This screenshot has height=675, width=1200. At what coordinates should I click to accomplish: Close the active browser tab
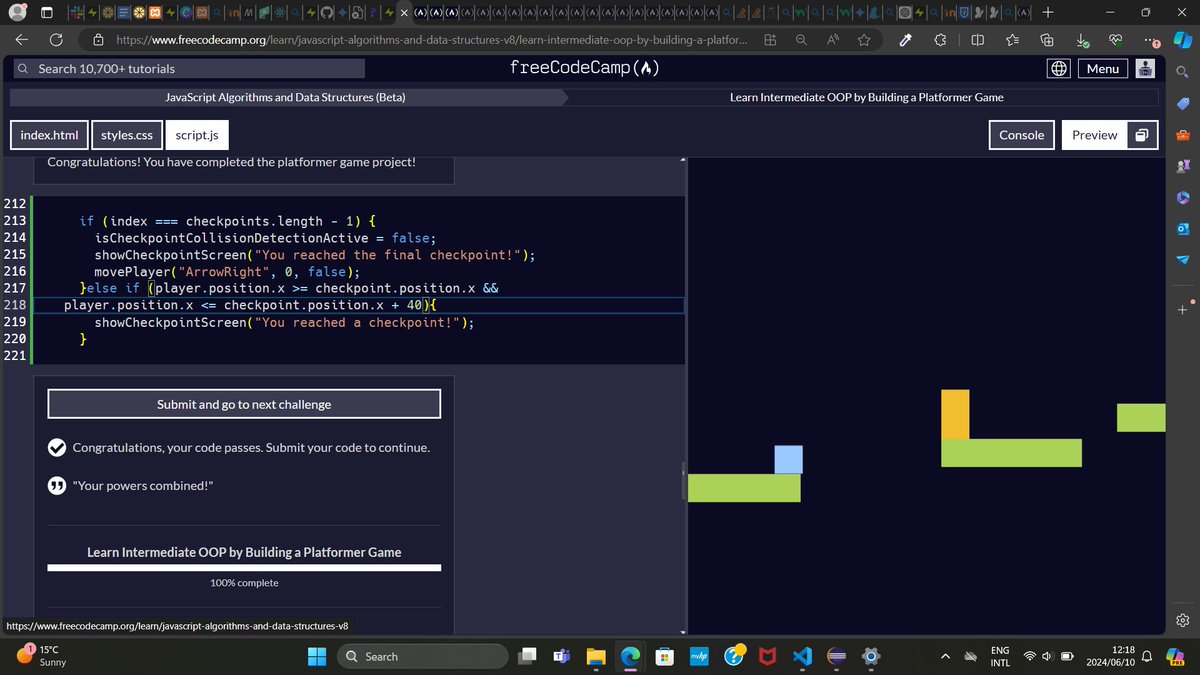click(402, 13)
